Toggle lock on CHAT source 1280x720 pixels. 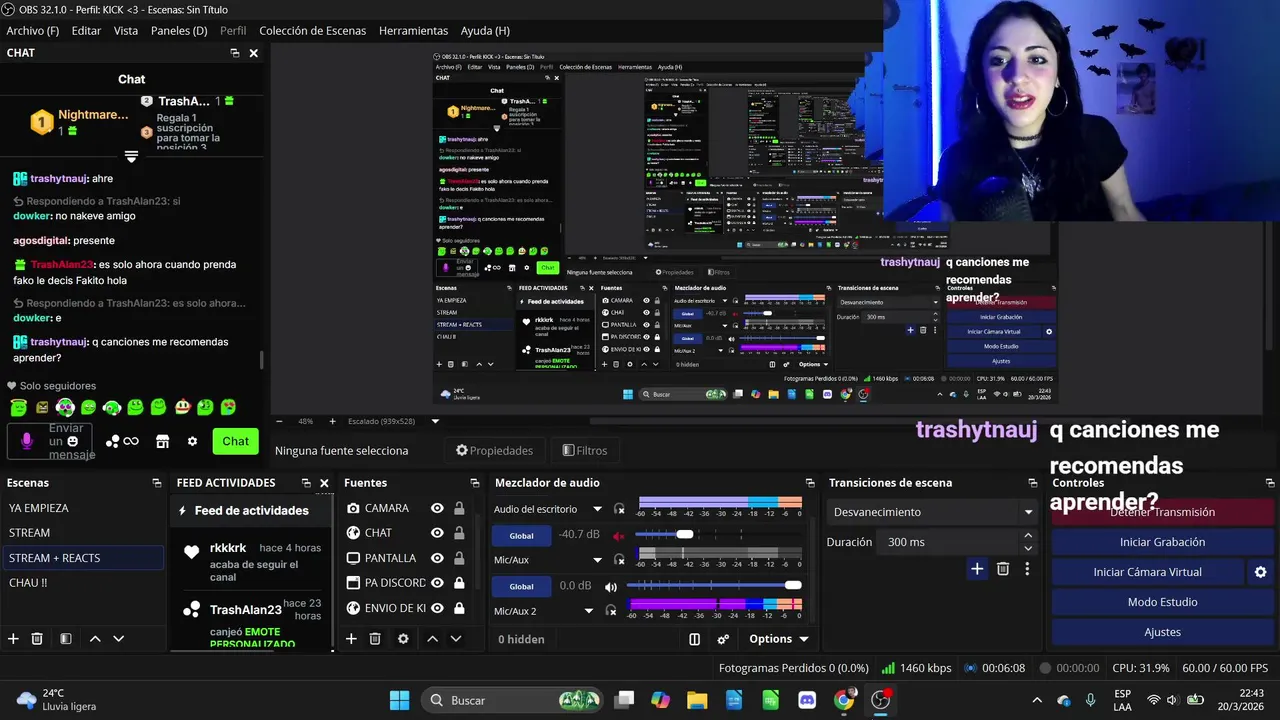[x=459, y=533]
